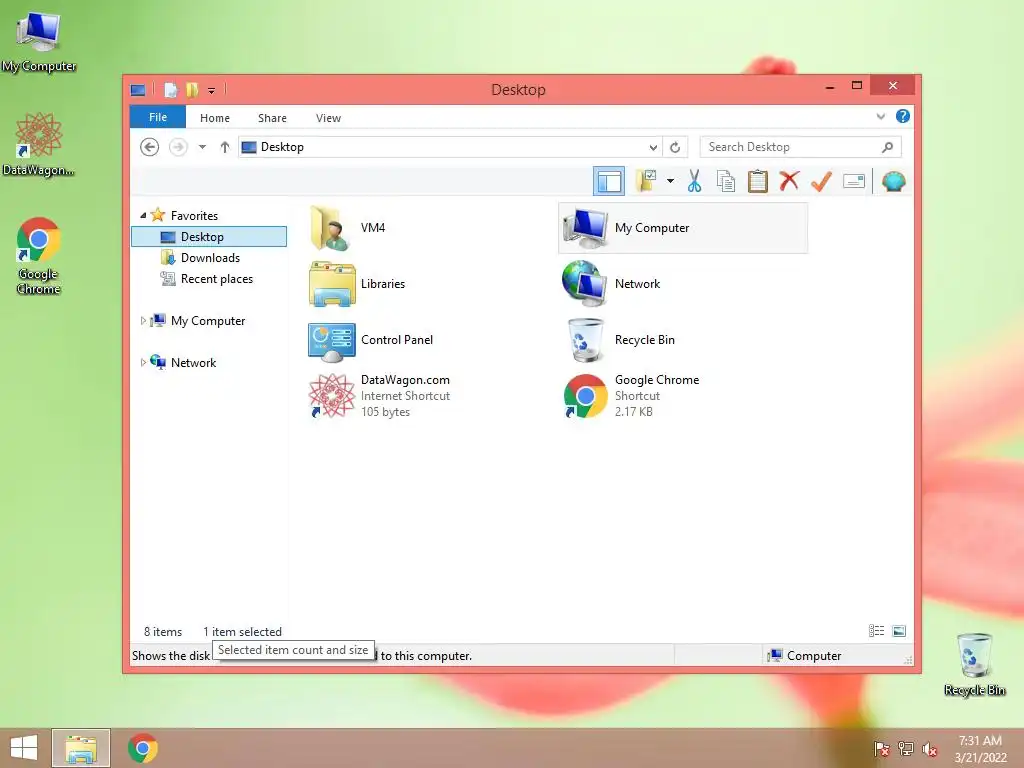Switch to the View ribbon tab

point(328,118)
